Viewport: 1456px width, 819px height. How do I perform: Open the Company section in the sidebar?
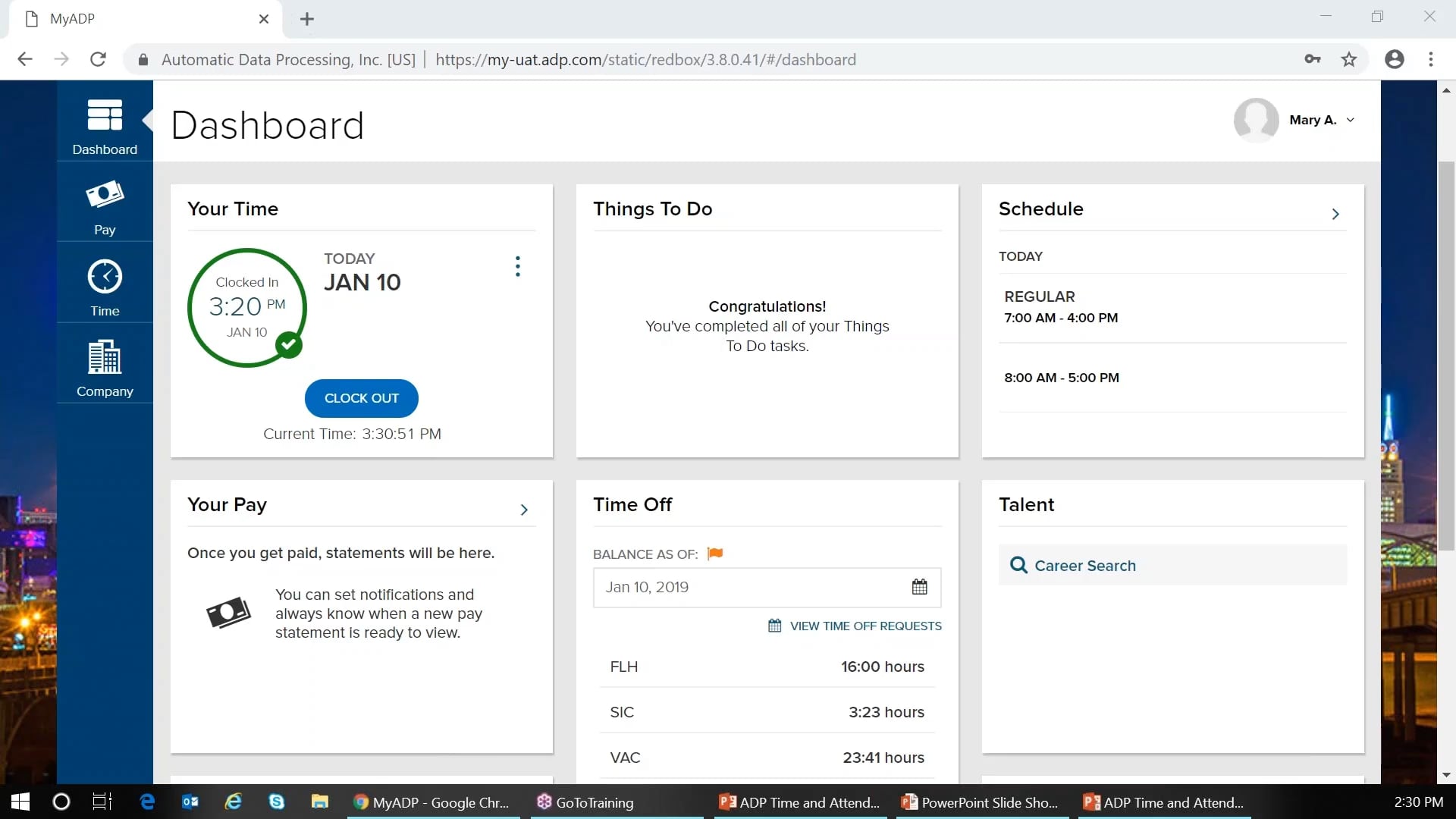point(104,366)
